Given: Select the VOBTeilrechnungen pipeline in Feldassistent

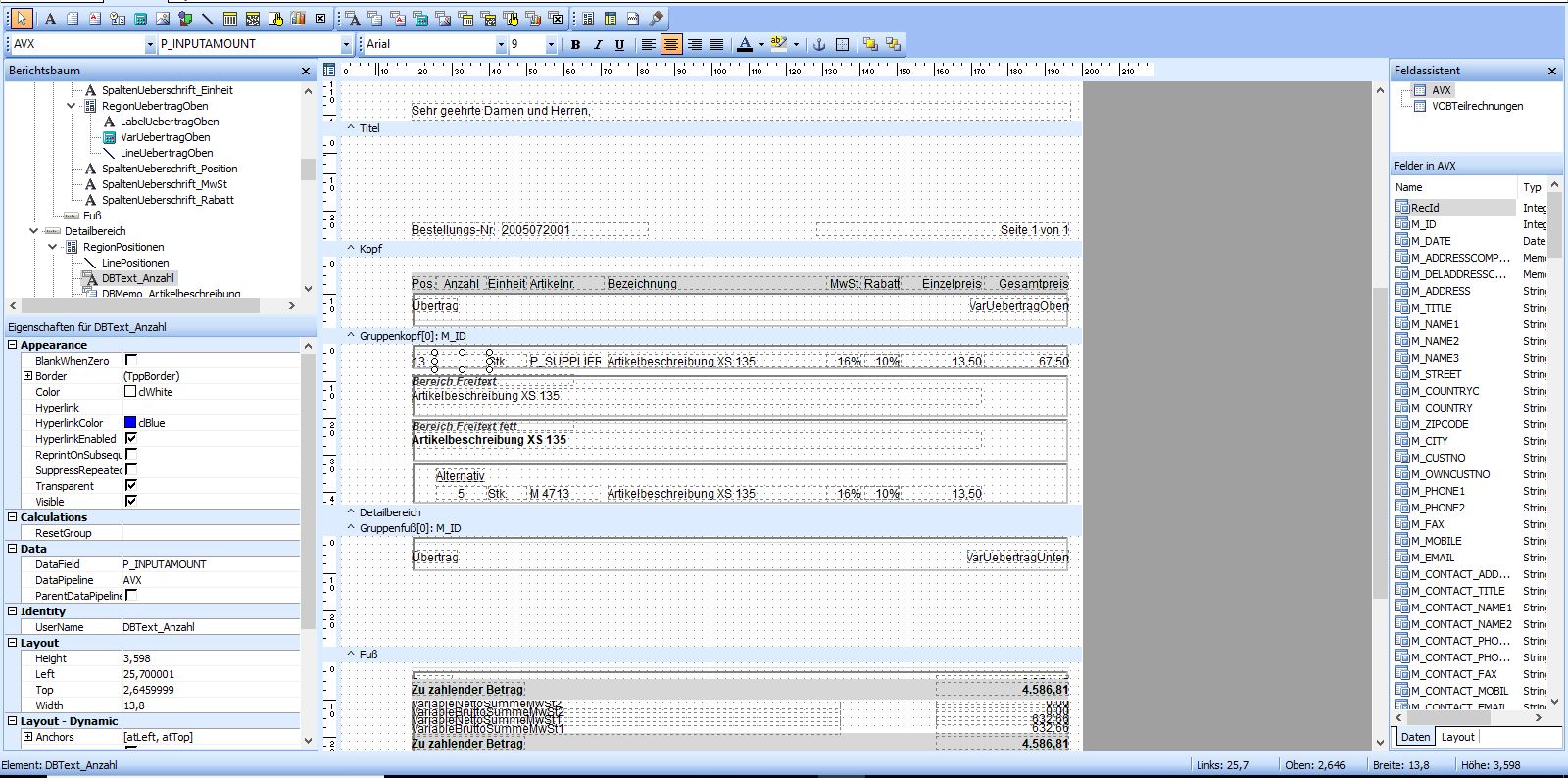Looking at the screenshot, I should (x=1477, y=106).
